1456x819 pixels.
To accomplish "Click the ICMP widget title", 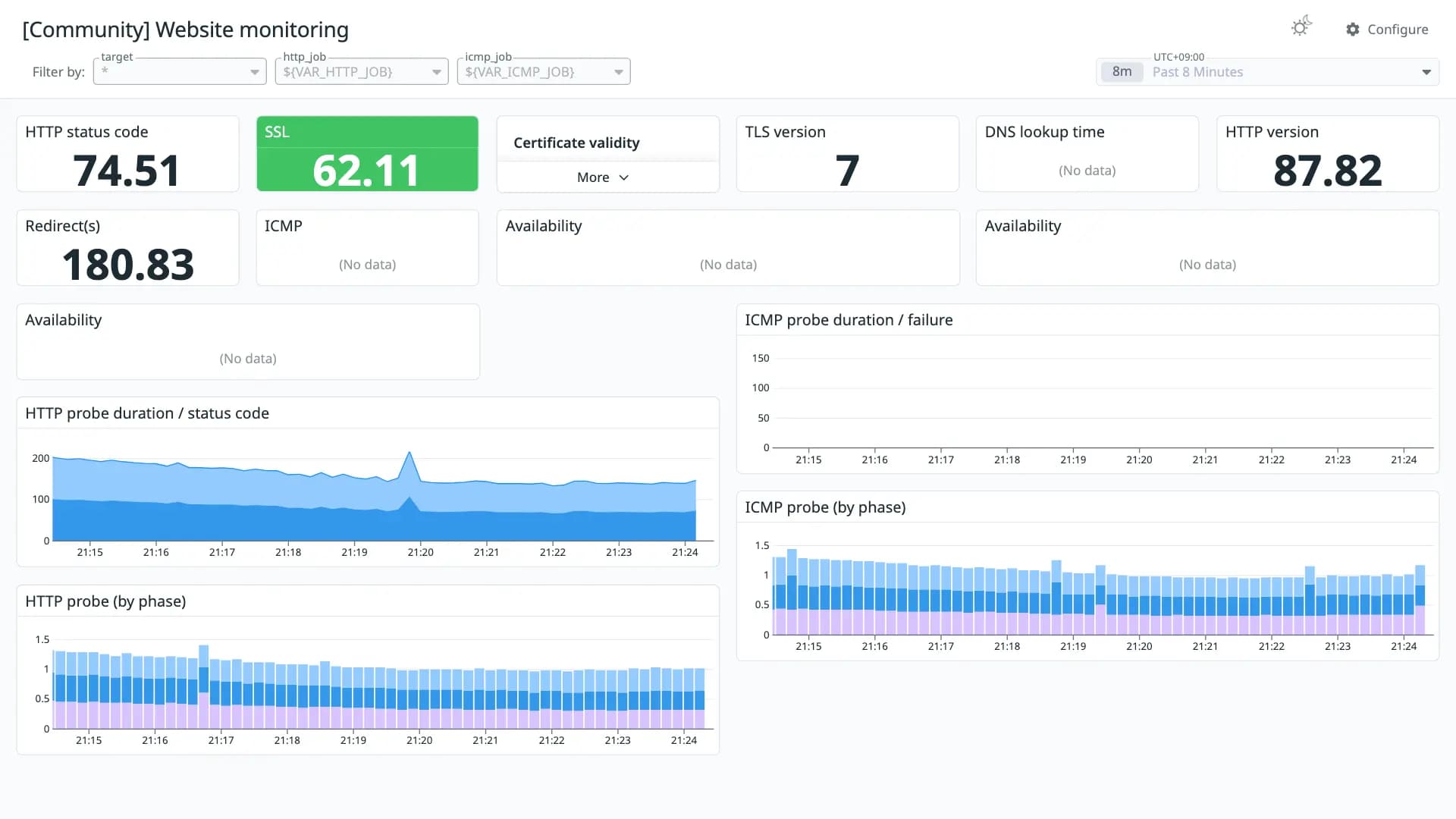I will [x=284, y=226].
